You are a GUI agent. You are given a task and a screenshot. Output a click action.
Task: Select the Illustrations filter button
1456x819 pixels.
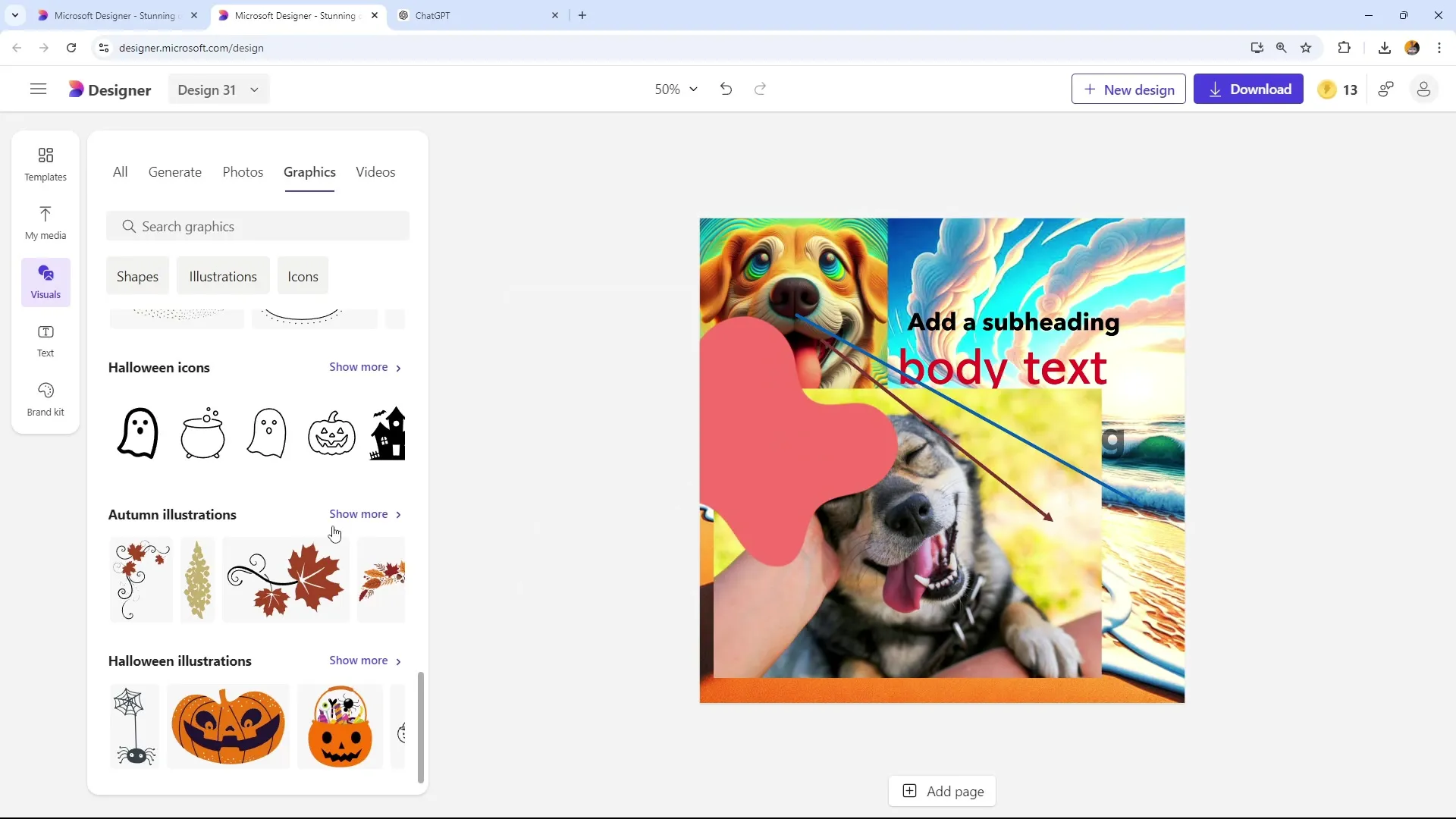click(x=222, y=276)
